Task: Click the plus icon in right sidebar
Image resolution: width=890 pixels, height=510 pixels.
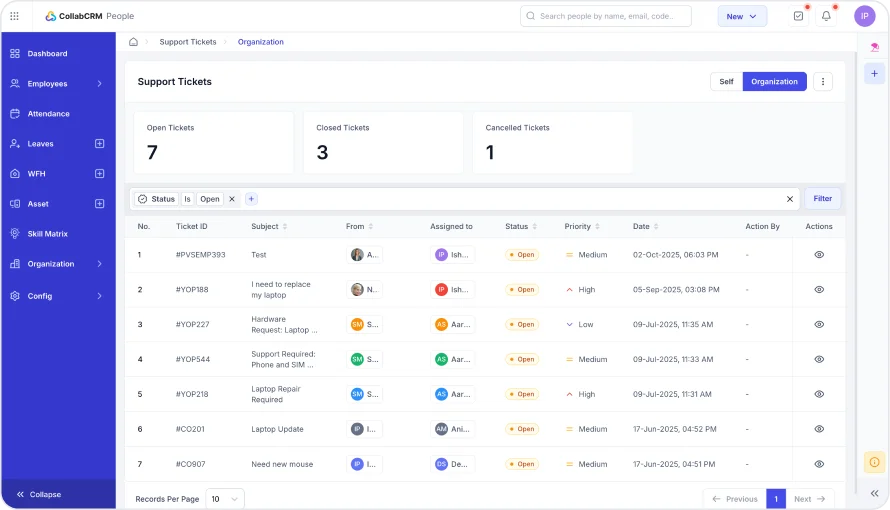Action: tap(874, 74)
